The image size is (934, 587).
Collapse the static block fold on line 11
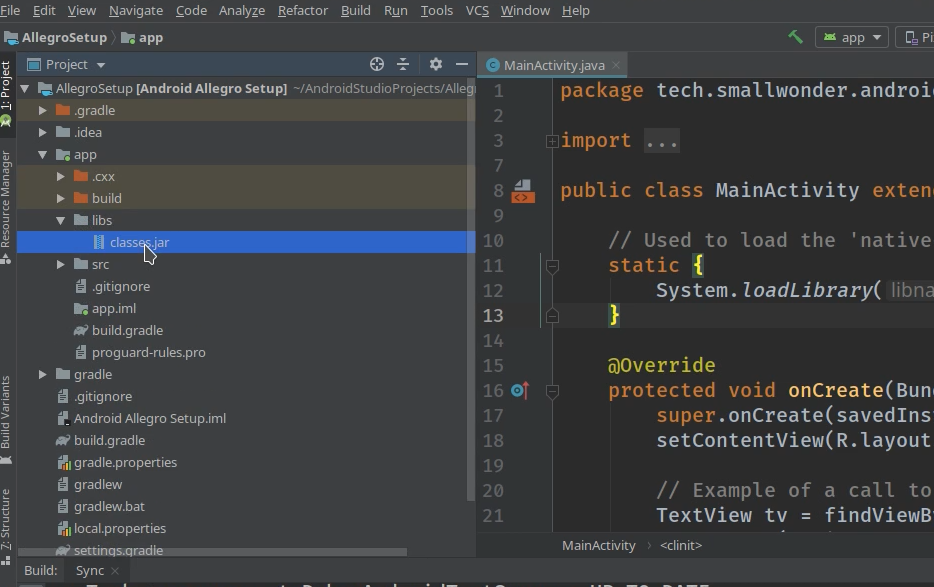pyautogui.click(x=553, y=267)
